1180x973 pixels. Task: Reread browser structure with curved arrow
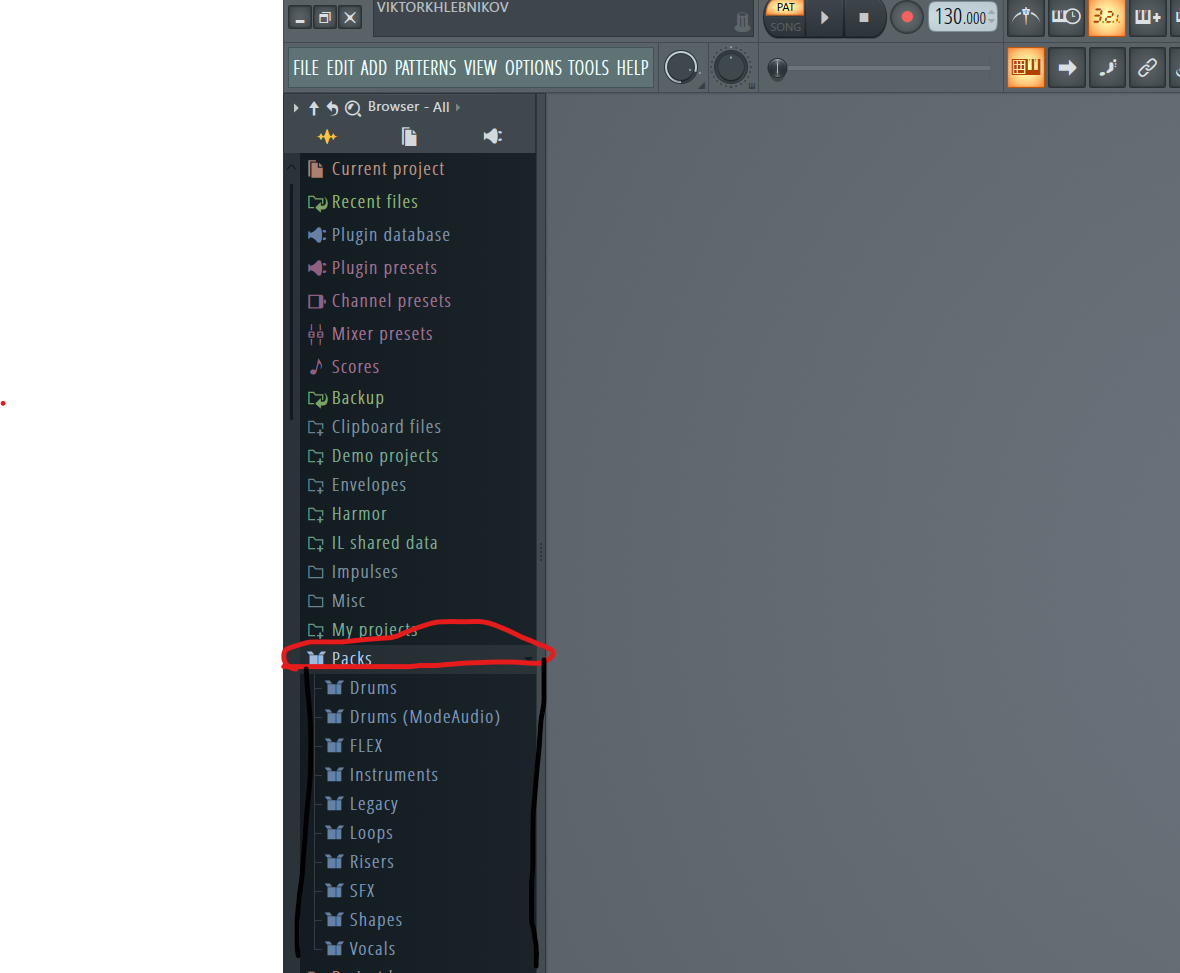[332, 108]
